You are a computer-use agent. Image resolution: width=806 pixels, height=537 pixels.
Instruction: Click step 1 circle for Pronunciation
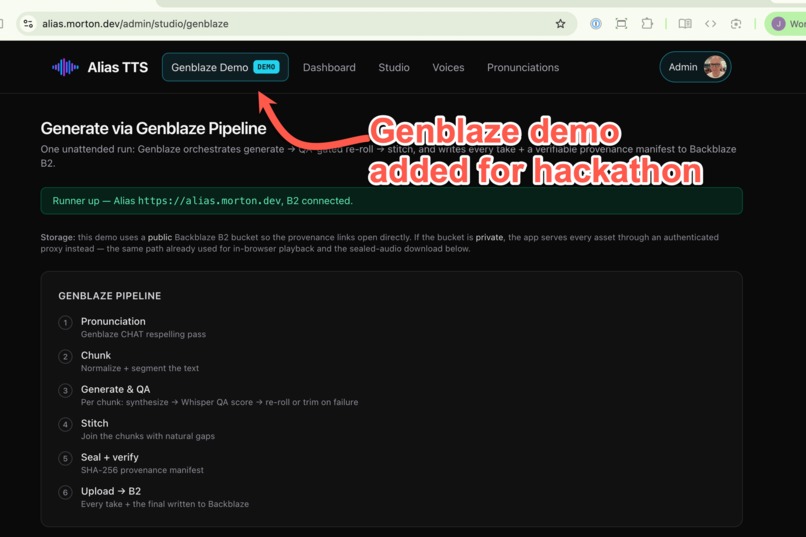(x=65, y=323)
